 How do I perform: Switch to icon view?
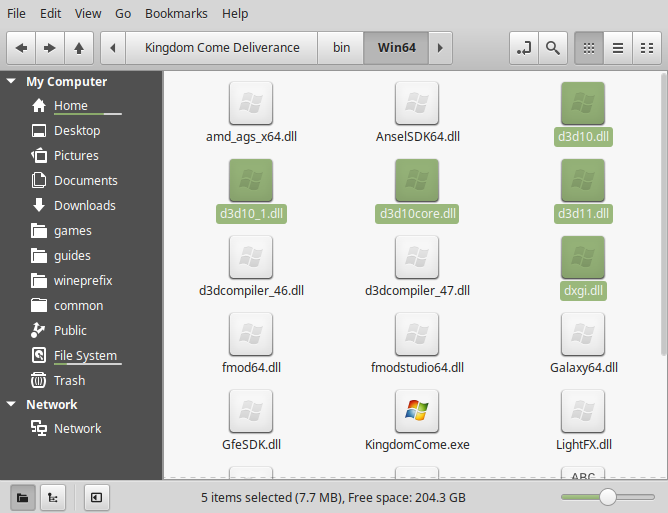pos(589,48)
